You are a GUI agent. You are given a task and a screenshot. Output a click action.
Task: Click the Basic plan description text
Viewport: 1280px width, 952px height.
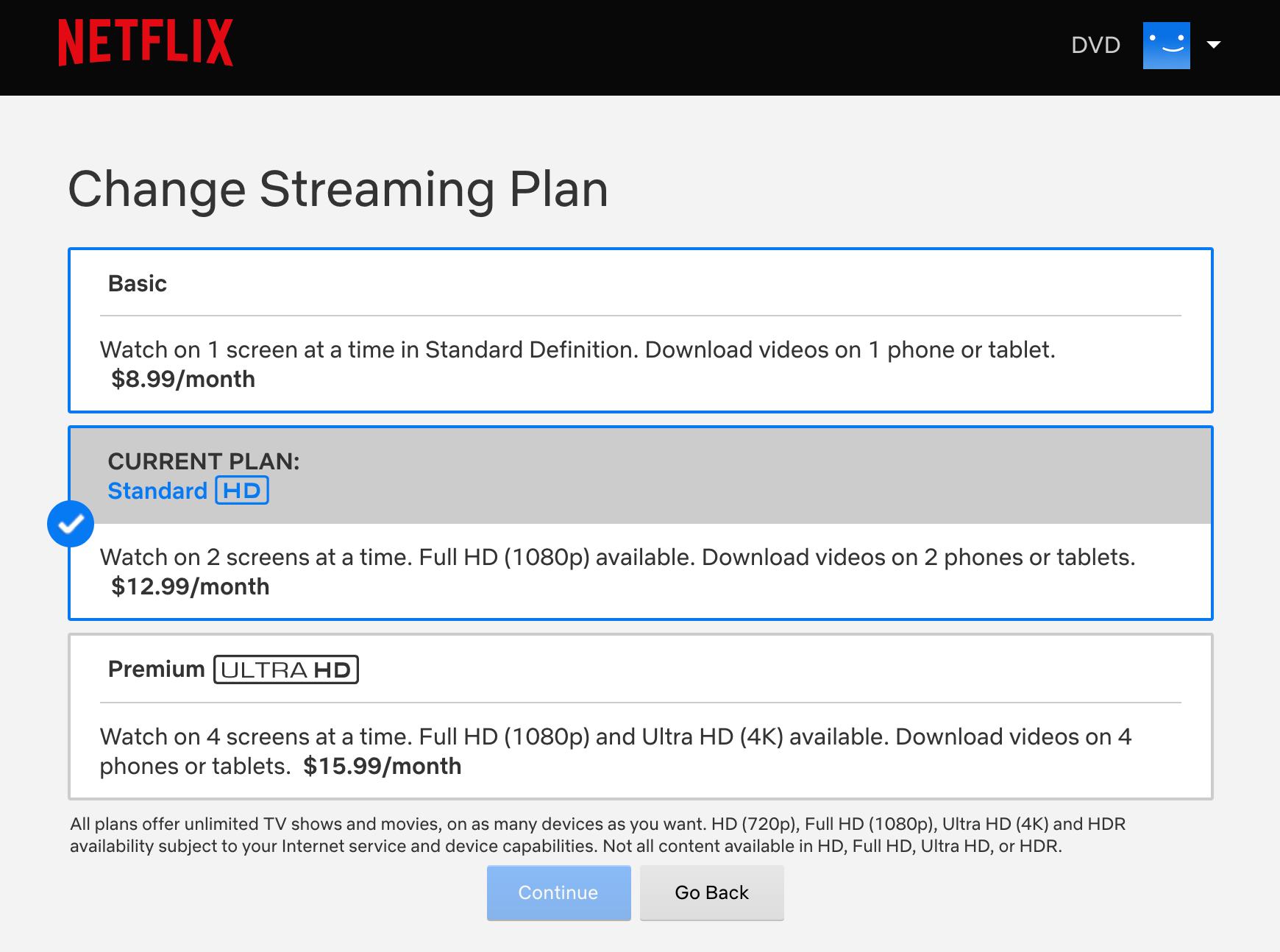[577, 349]
